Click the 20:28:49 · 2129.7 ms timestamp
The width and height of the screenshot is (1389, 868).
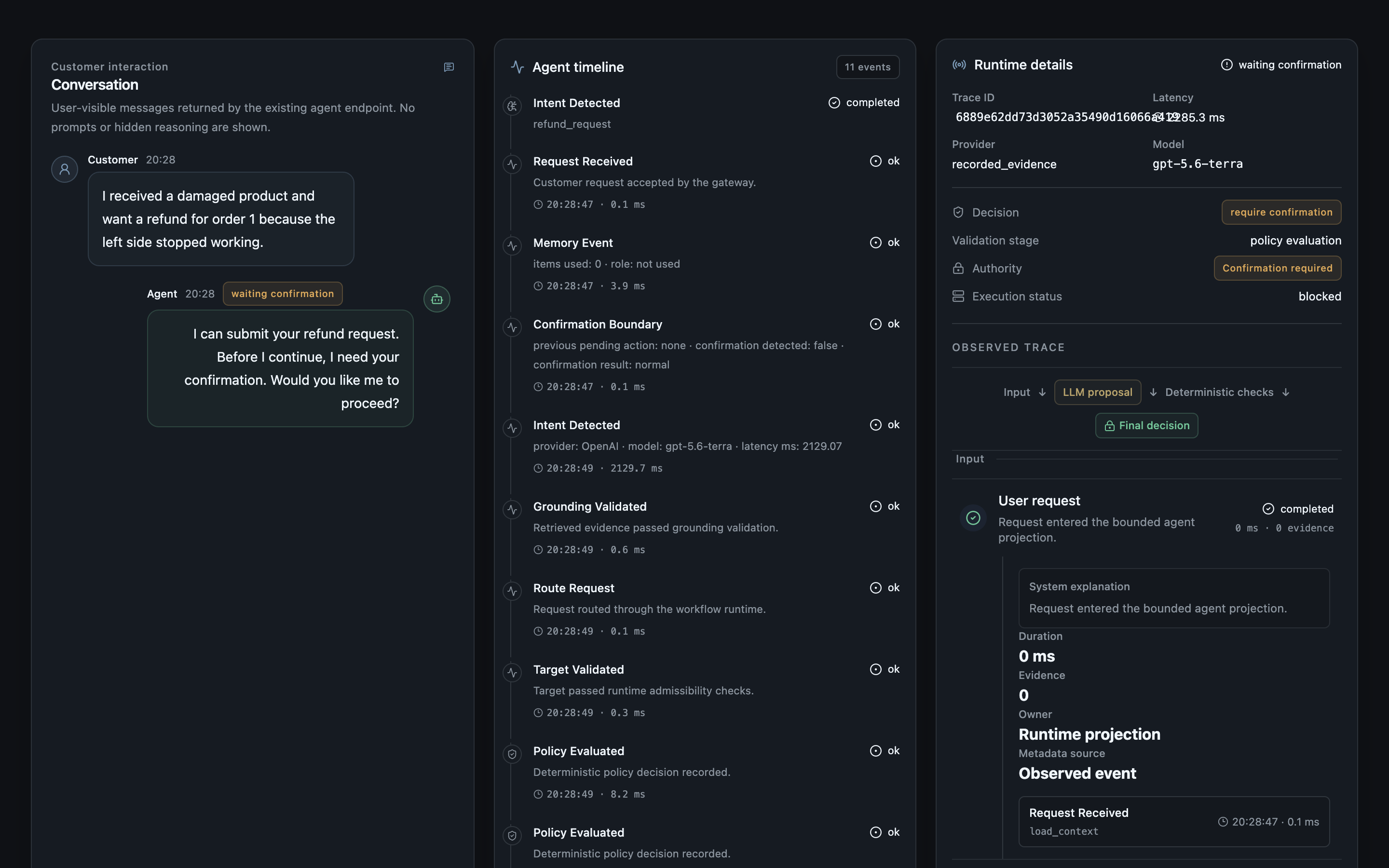(x=598, y=468)
